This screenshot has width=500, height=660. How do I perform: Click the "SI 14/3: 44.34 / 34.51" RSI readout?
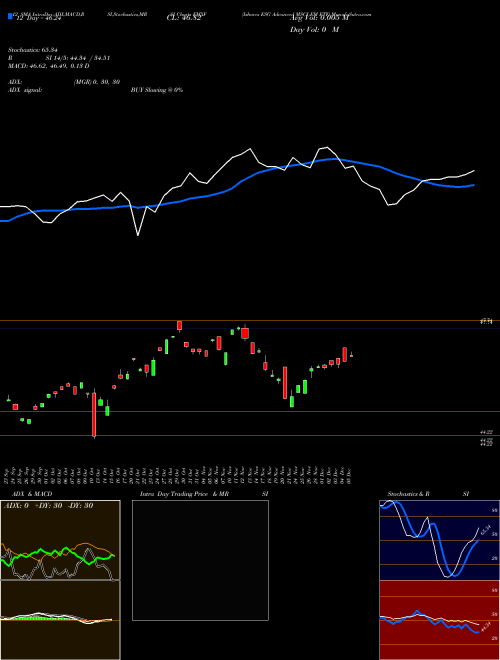[x=78, y=58]
